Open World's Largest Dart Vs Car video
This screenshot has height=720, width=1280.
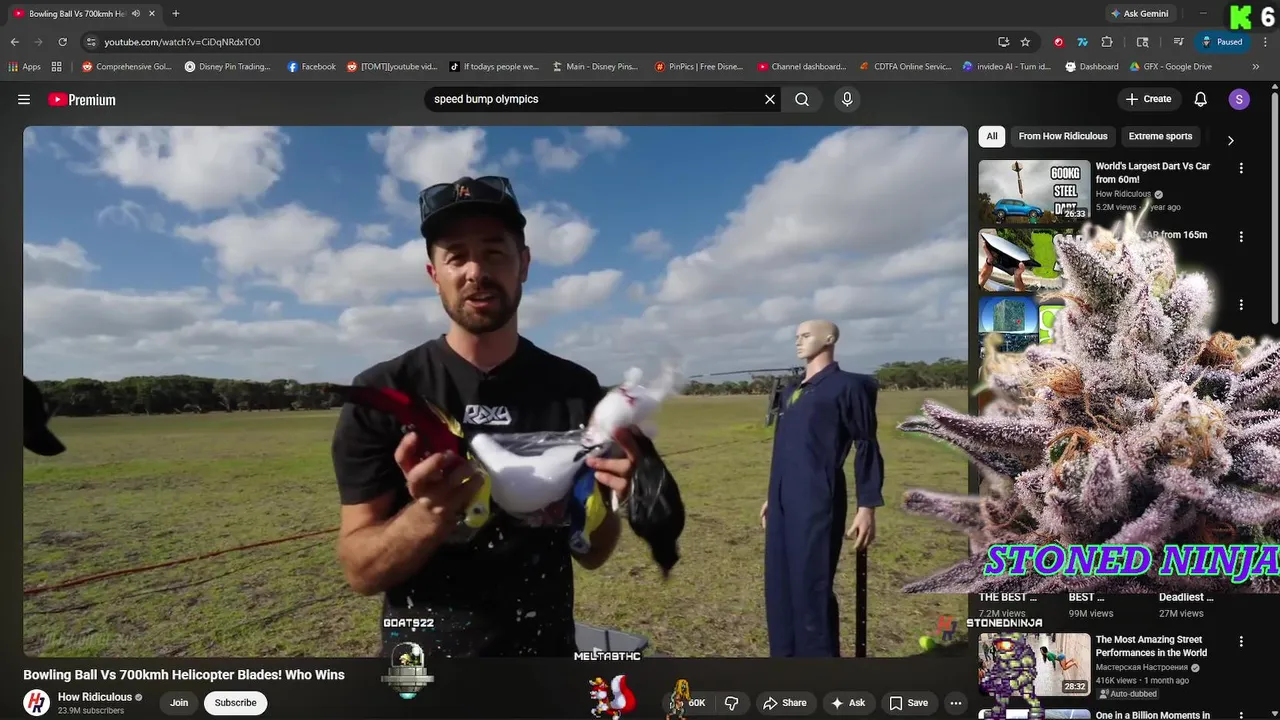click(x=1152, y=173)
